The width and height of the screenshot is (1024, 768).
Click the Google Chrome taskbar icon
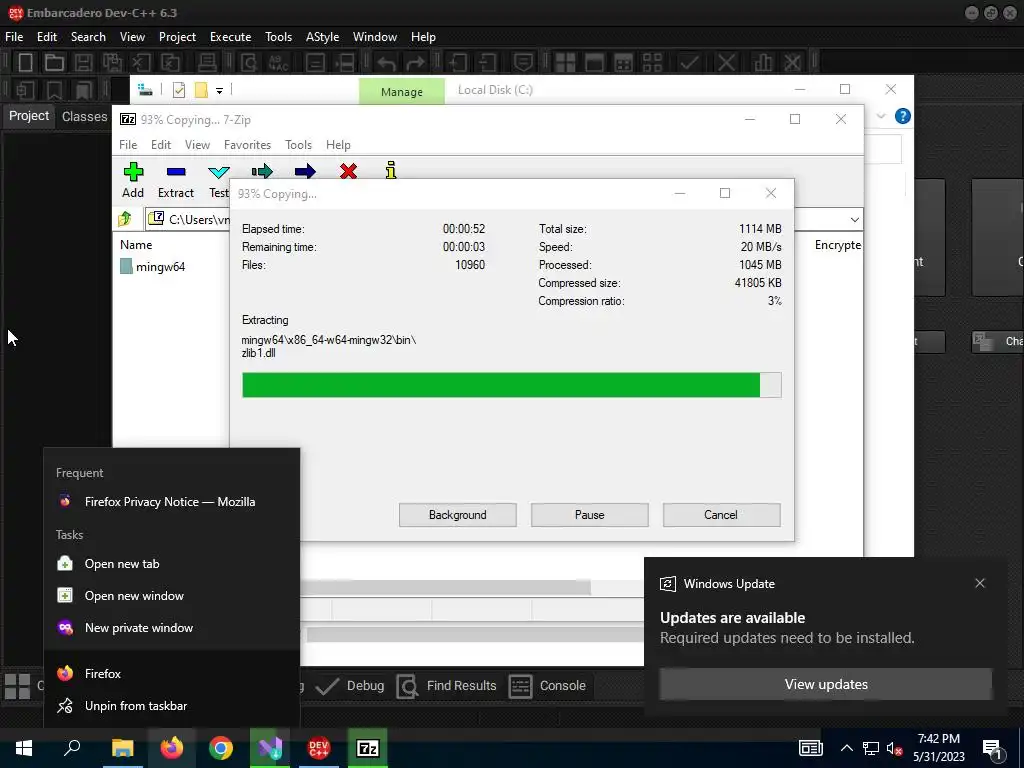coord(221,748)
